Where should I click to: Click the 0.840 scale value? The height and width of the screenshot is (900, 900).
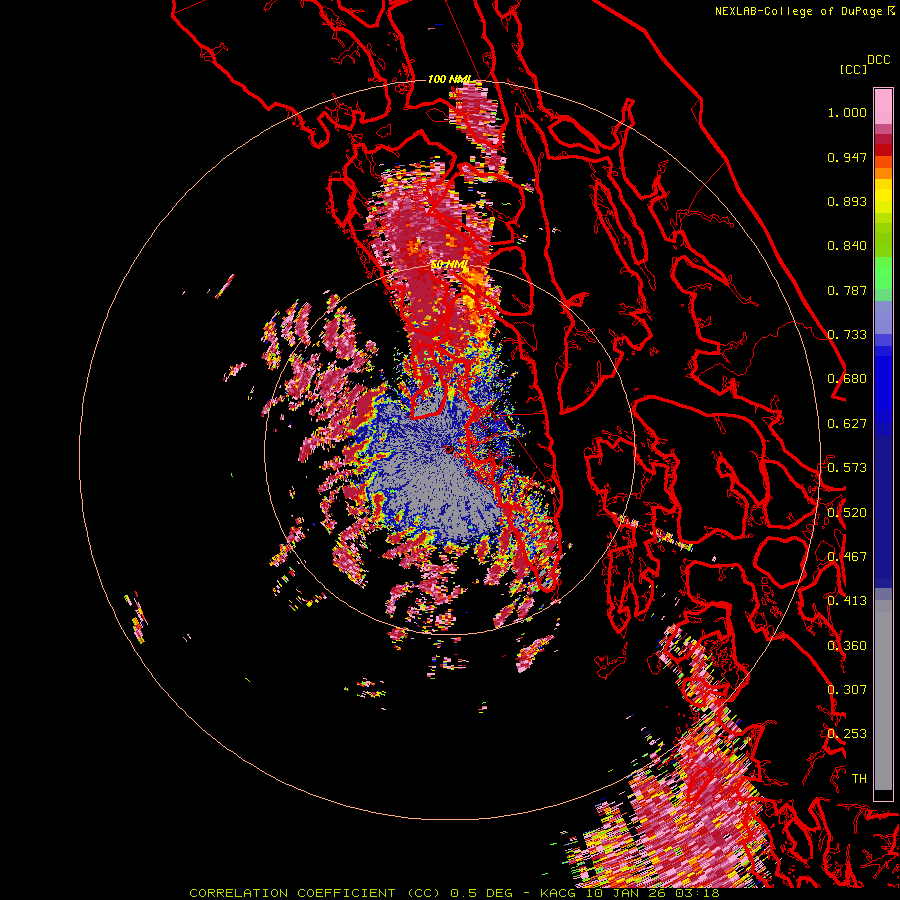click(x=847, y=246)
